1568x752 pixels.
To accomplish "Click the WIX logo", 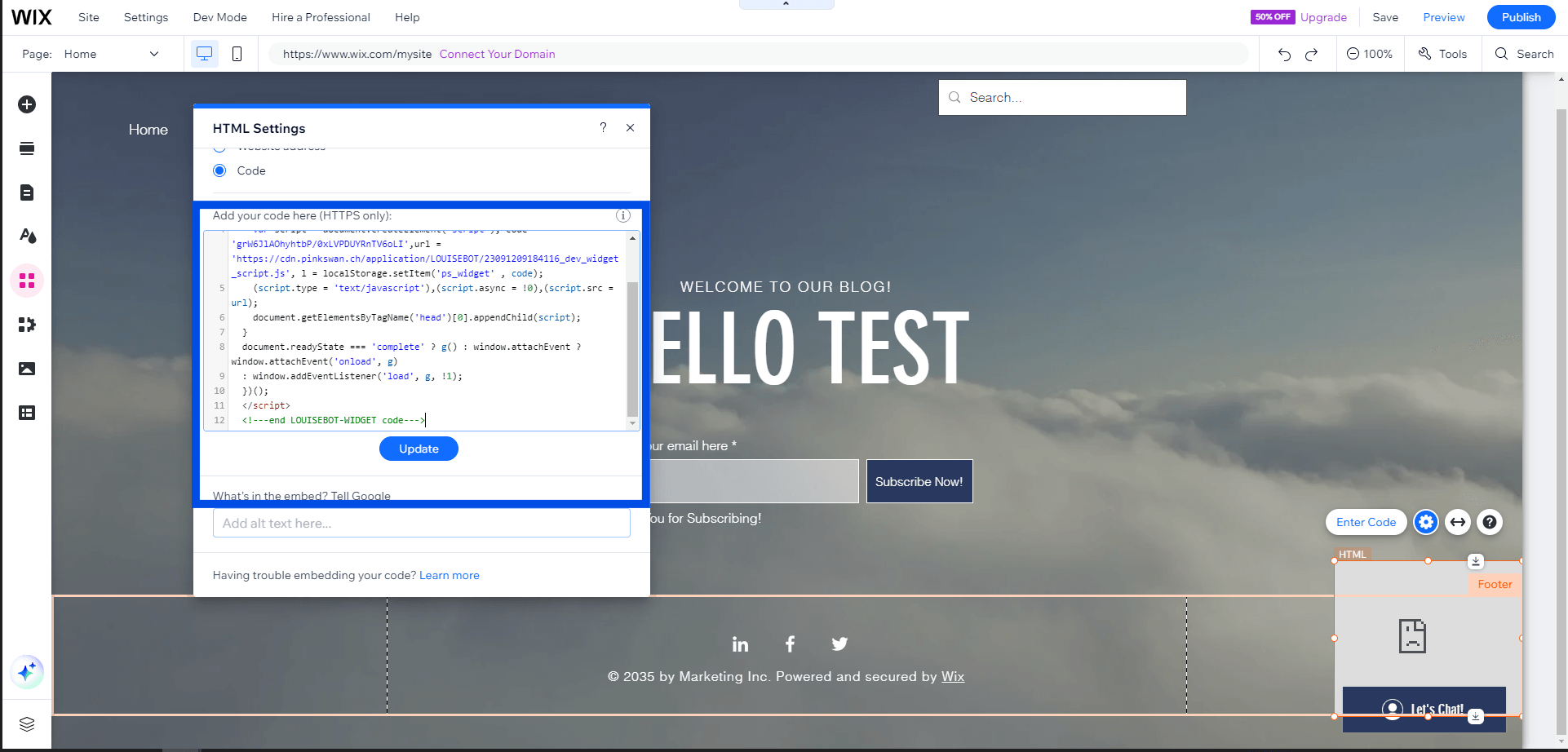I will point(32,17).
